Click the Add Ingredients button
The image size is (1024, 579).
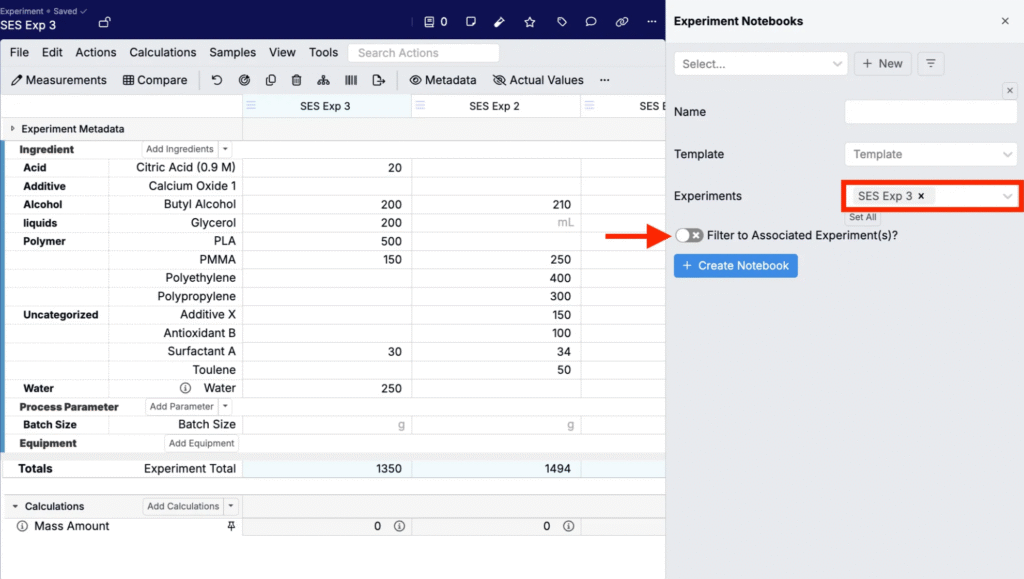(180, 149)
